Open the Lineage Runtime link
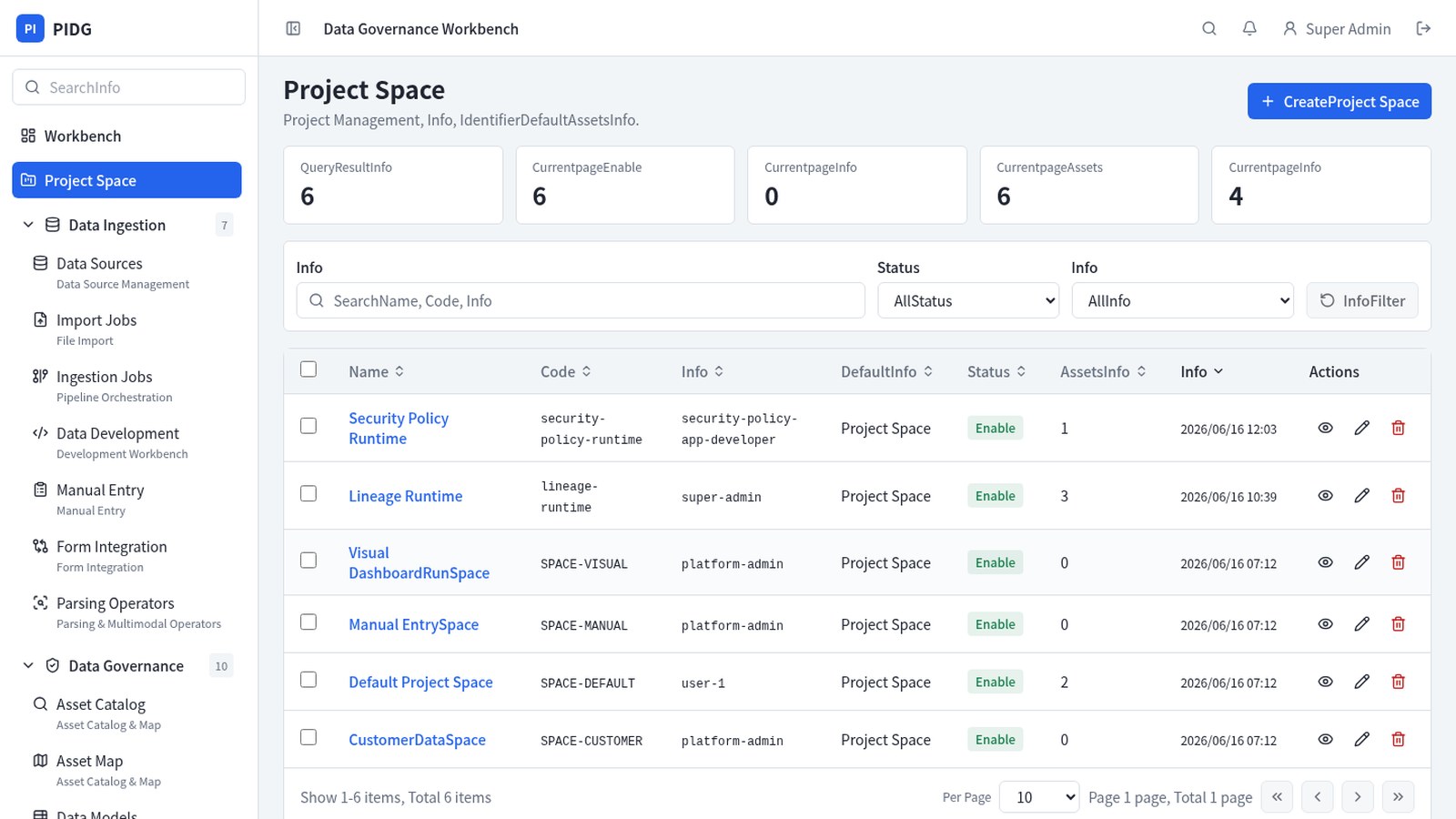Viewport: 1456px width, 819px height. coord(405,496)
